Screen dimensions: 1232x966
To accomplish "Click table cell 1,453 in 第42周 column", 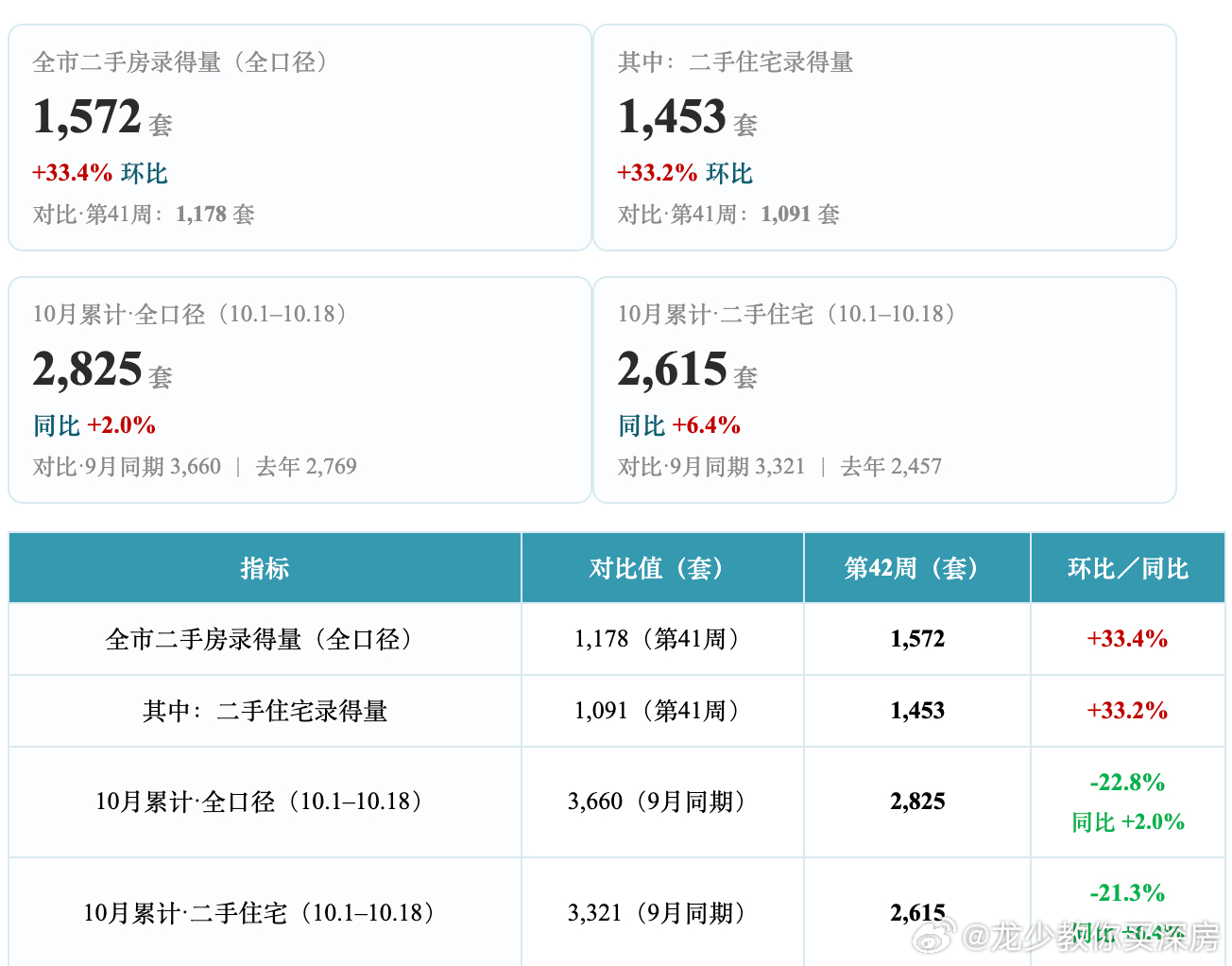I will click(x=917, y=711).
